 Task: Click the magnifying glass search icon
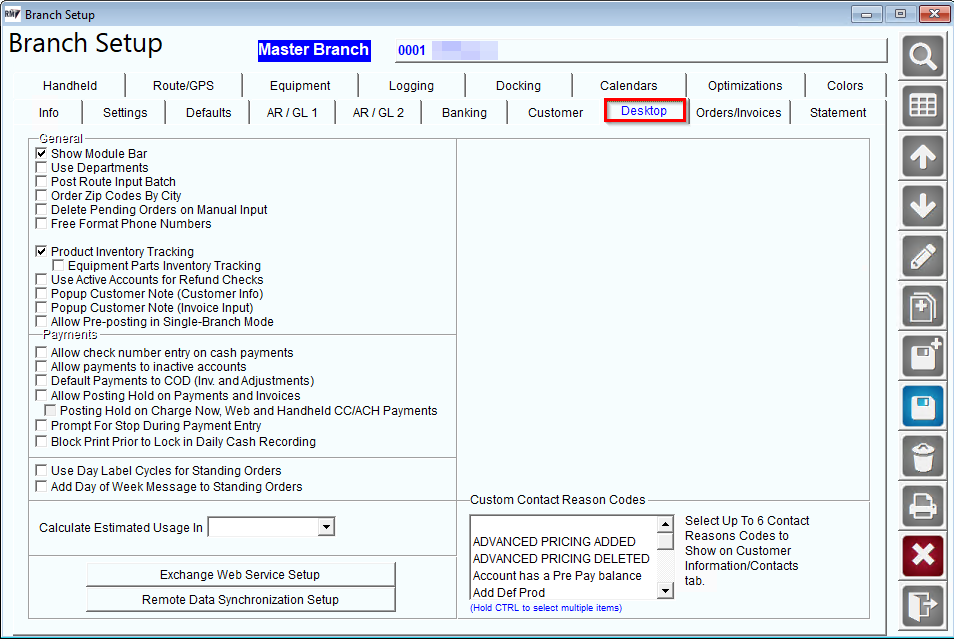point(922,57)
